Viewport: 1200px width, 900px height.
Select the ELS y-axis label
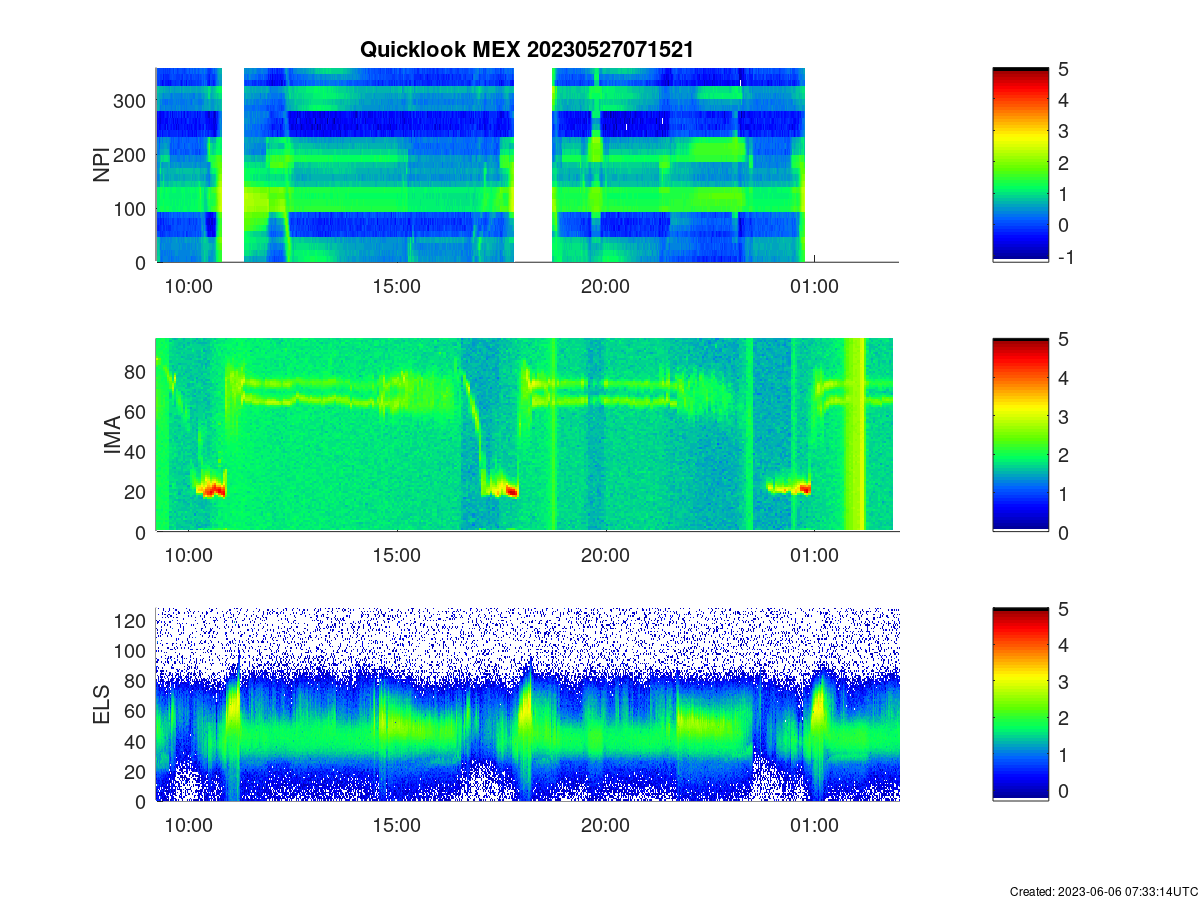(x=101, y=705)
